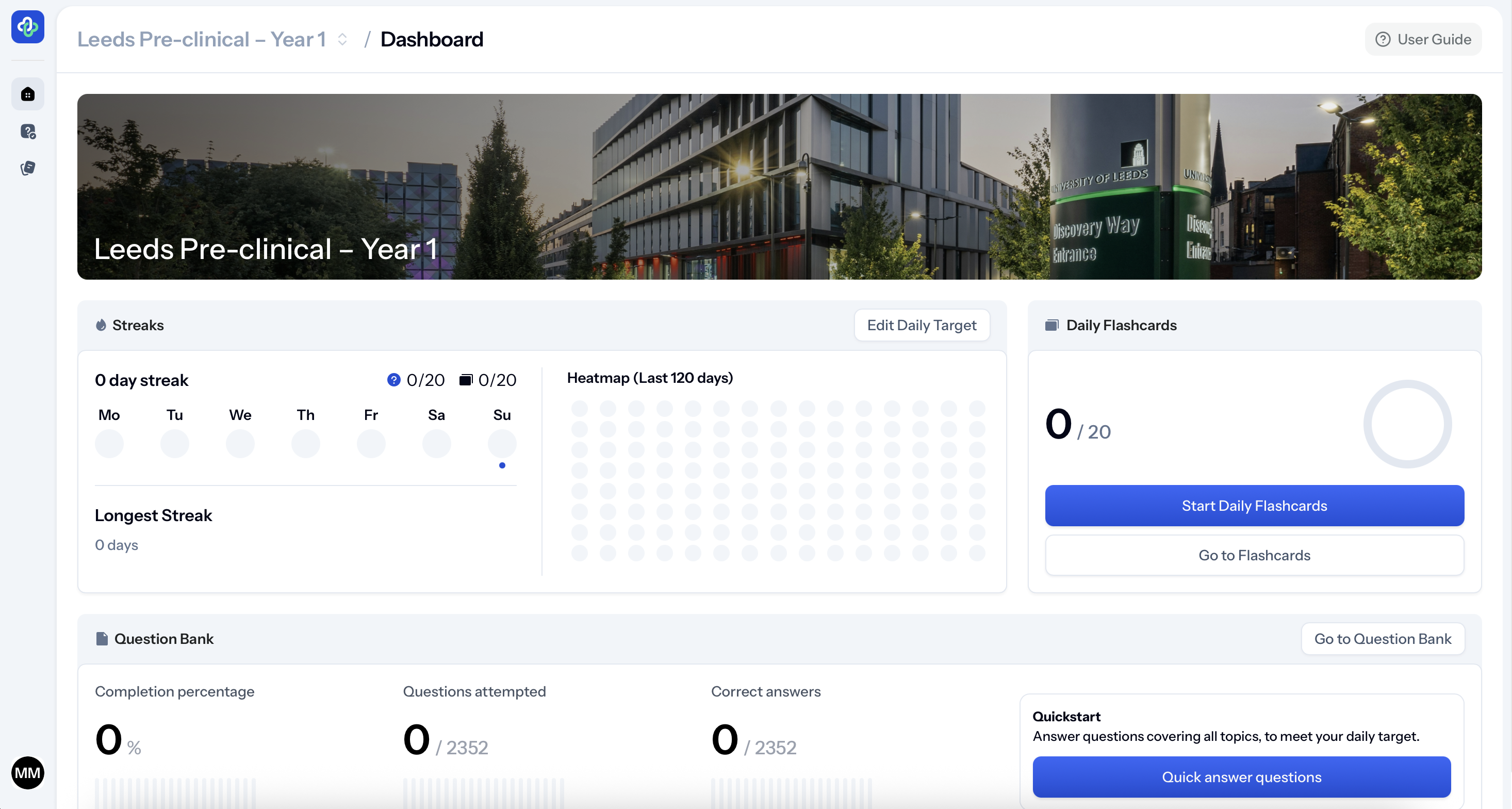1512x809 pixels.
Task: Click Quick answer questions button
Action: [1241, 776]
